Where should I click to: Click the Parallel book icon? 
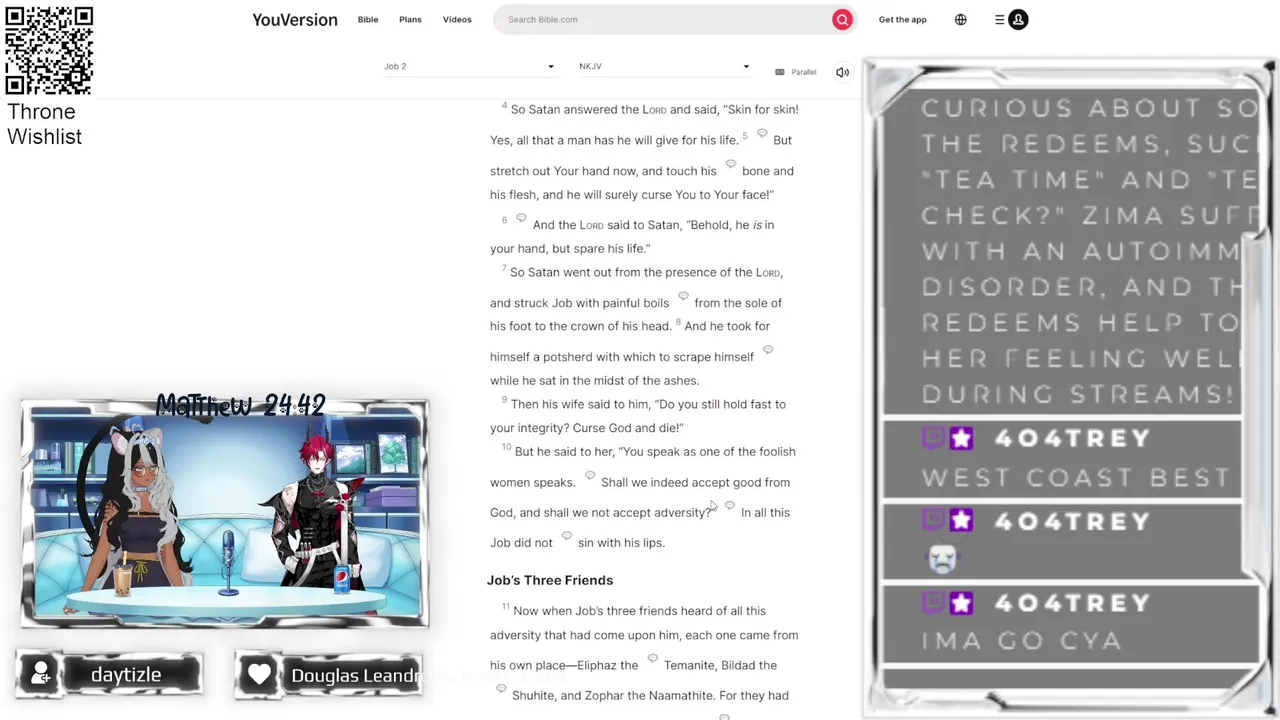click(780, 72)
